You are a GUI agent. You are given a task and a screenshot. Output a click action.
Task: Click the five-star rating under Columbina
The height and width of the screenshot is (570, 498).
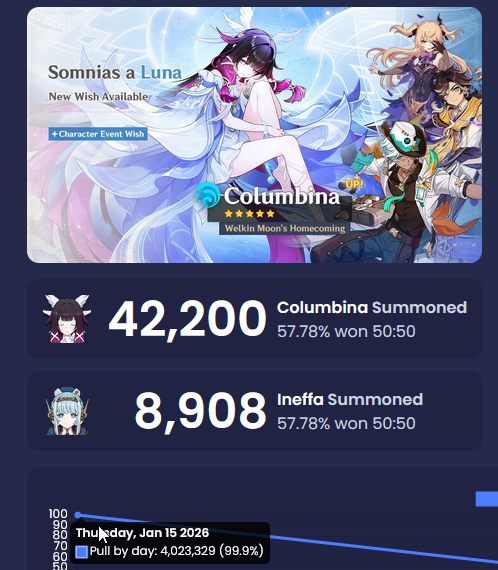(x=249, y=213)
